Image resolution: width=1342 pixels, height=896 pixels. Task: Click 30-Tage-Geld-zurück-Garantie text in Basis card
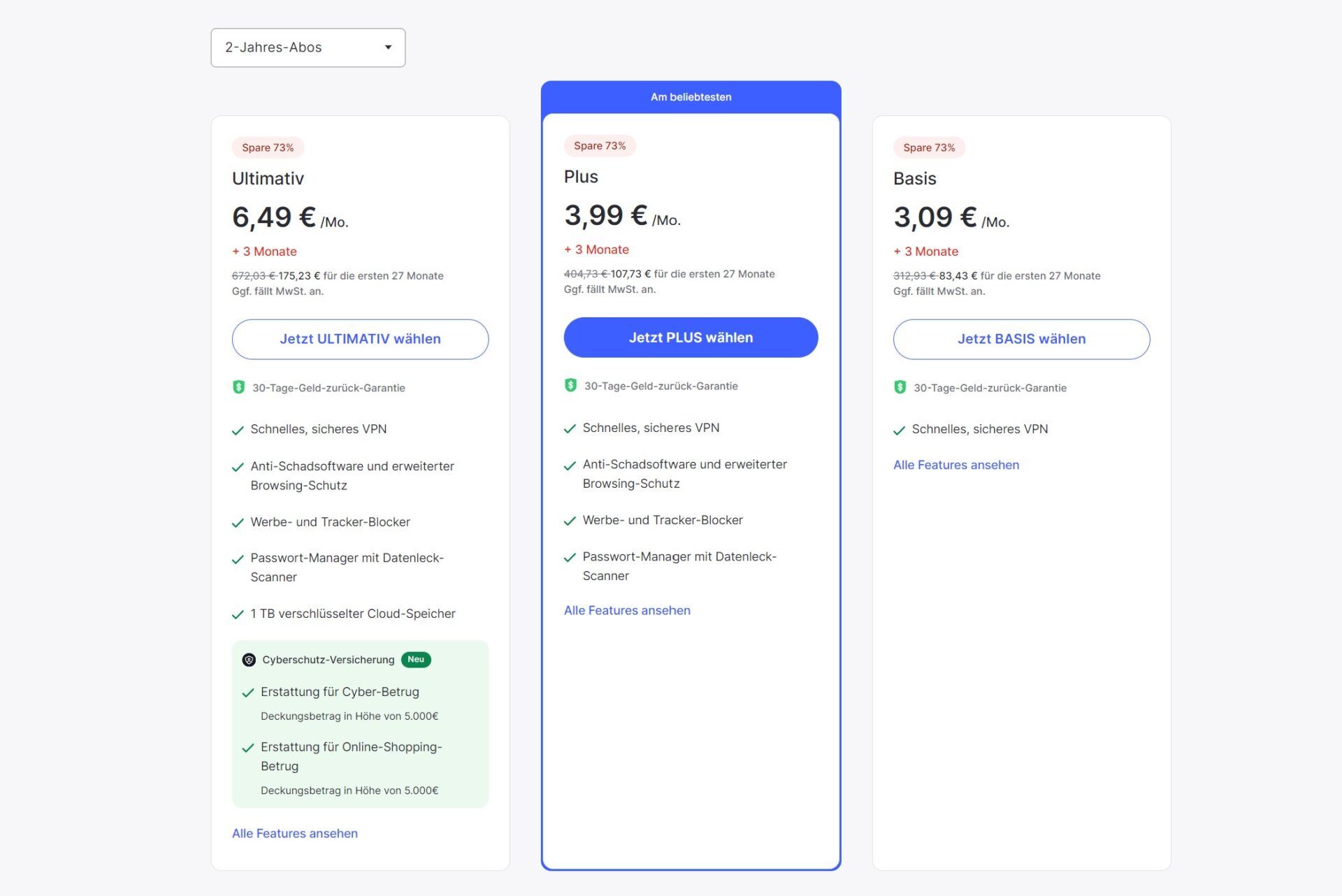(x=990, y=388)
